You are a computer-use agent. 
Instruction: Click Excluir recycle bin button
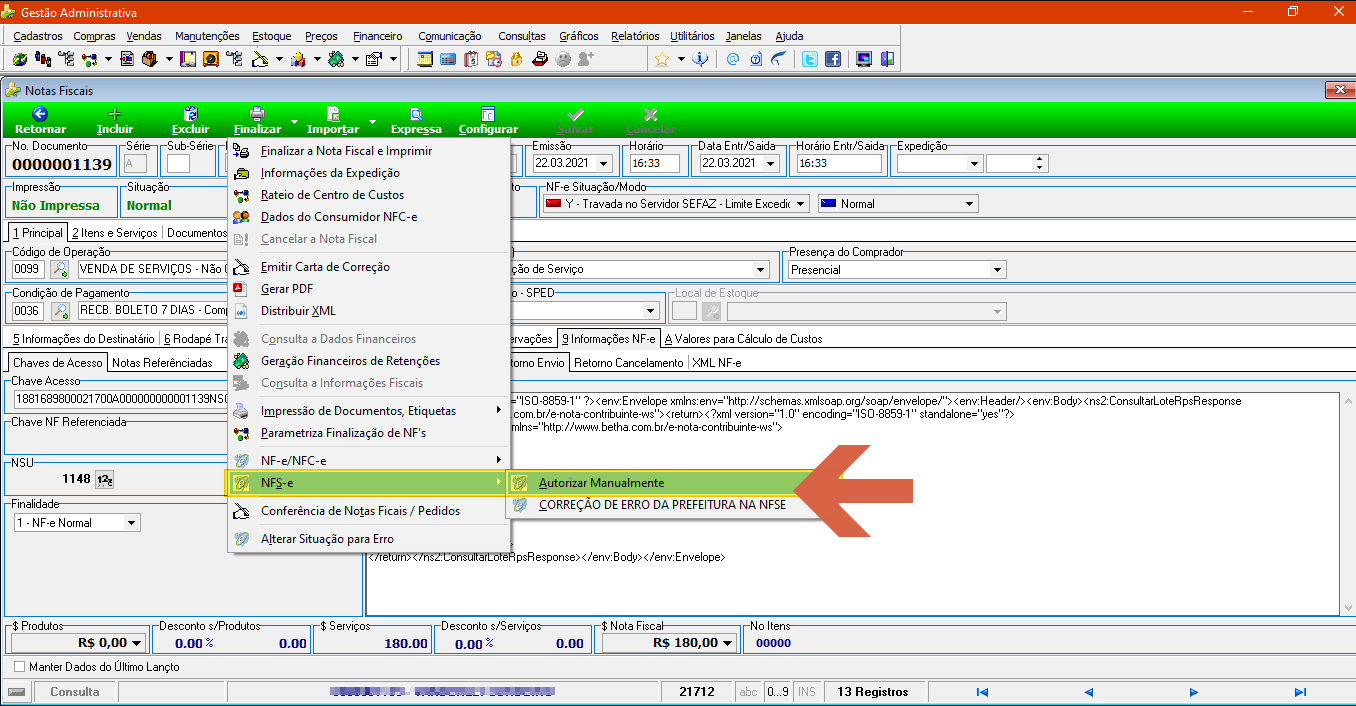point(191,121)
